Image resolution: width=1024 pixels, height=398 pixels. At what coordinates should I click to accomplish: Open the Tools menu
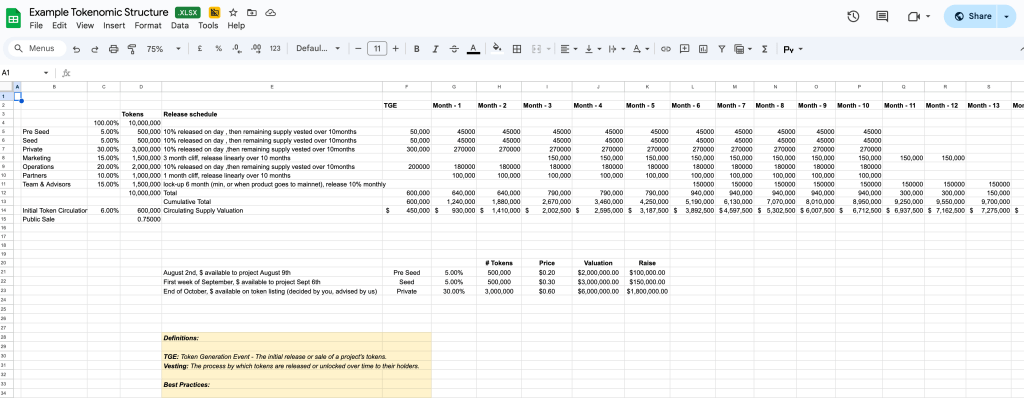click(x=208, y=25)
